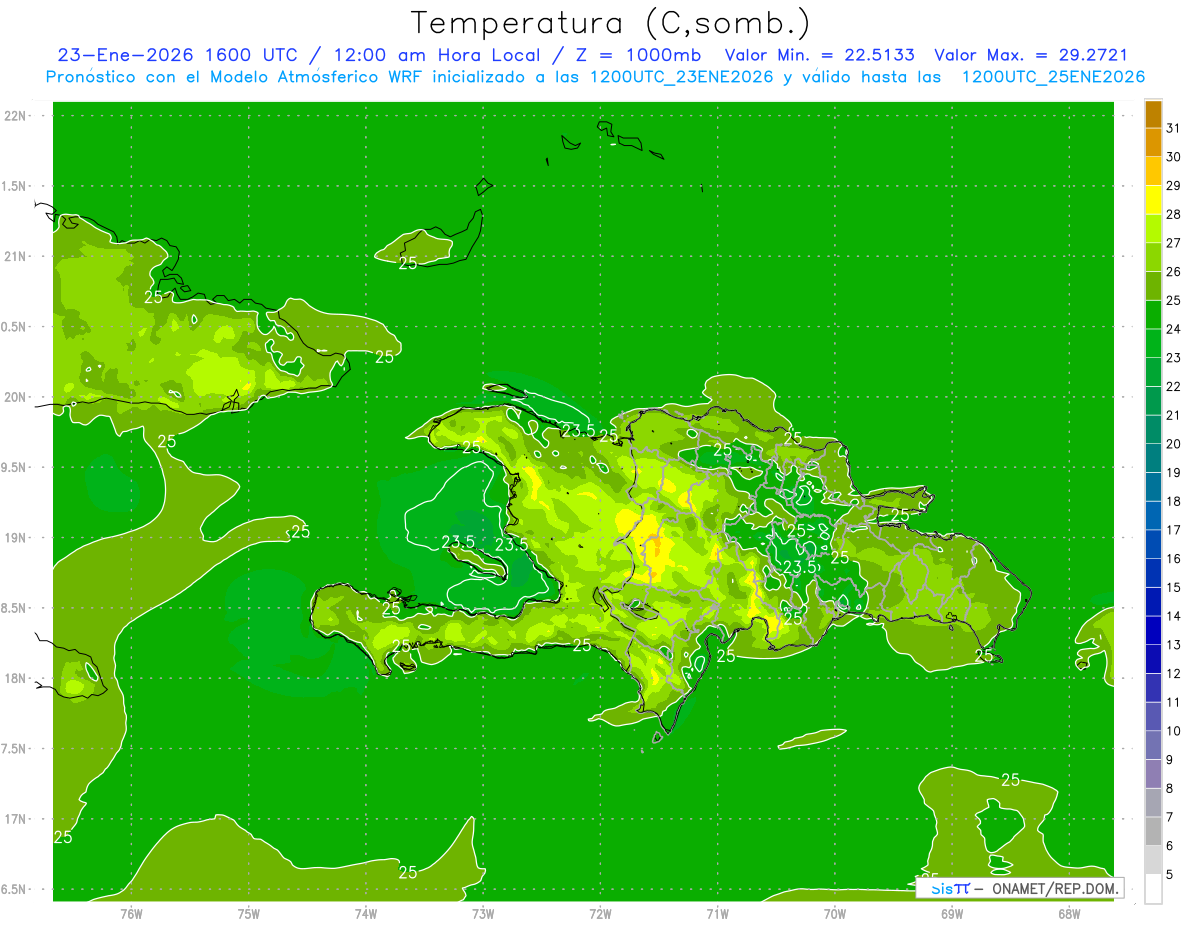Image resolution: width=1200 pixels, height=927 pixels.
Task: Click the "Temperatura (C,somb.)" title
Action: 610,24
